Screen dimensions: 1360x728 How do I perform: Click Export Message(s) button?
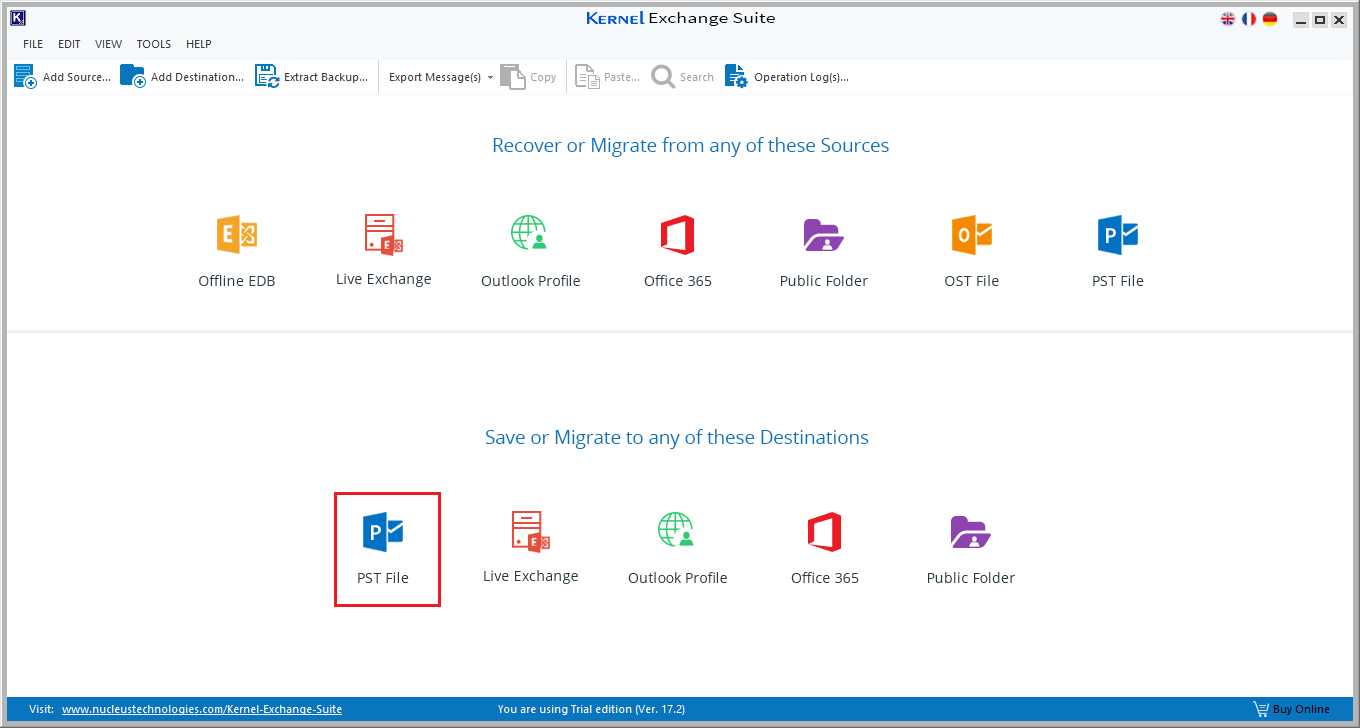435,77
